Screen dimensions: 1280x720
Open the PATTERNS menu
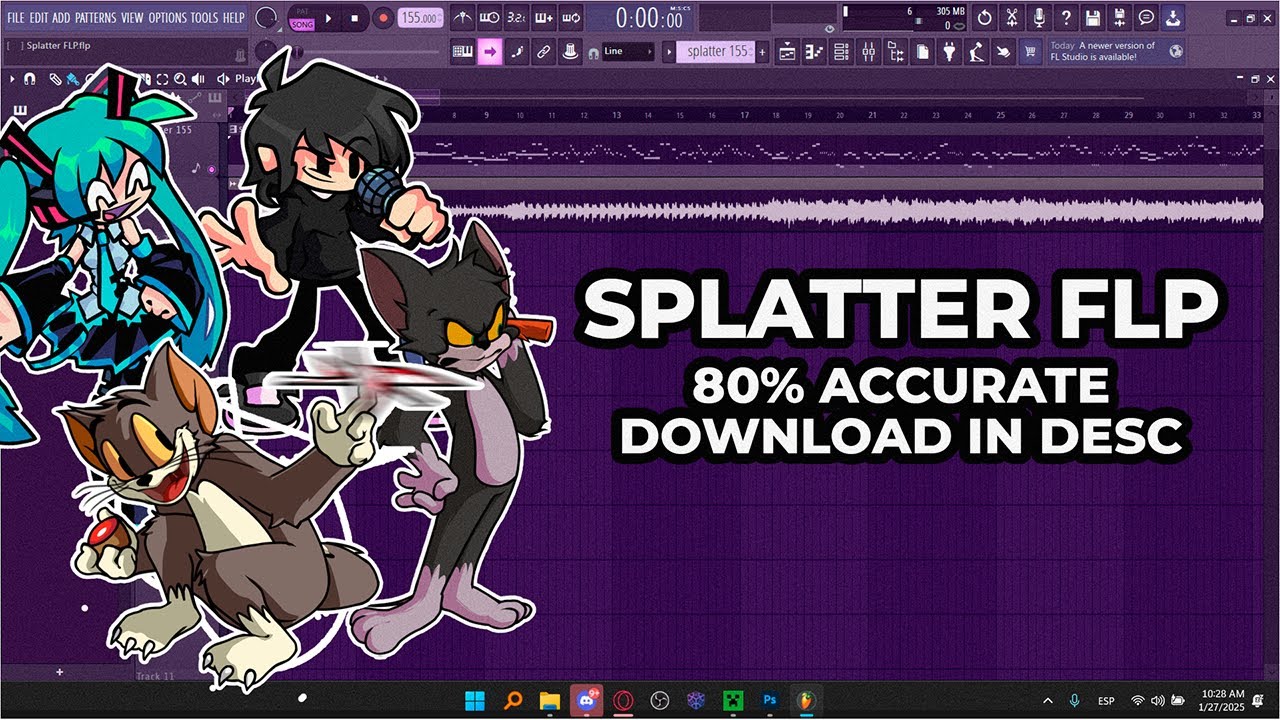pyautogui.click(x=95, y=18)
